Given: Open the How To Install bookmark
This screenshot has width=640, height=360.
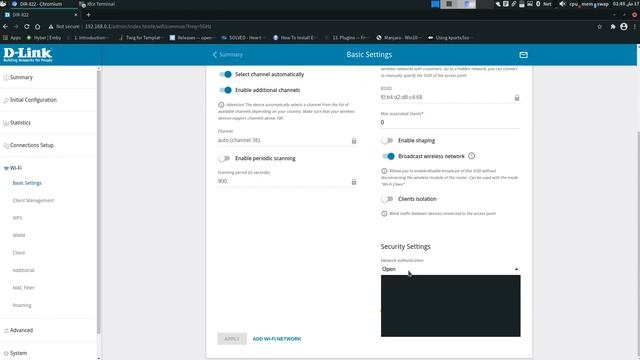Looking at the screenshot, I should click(294, 38).
